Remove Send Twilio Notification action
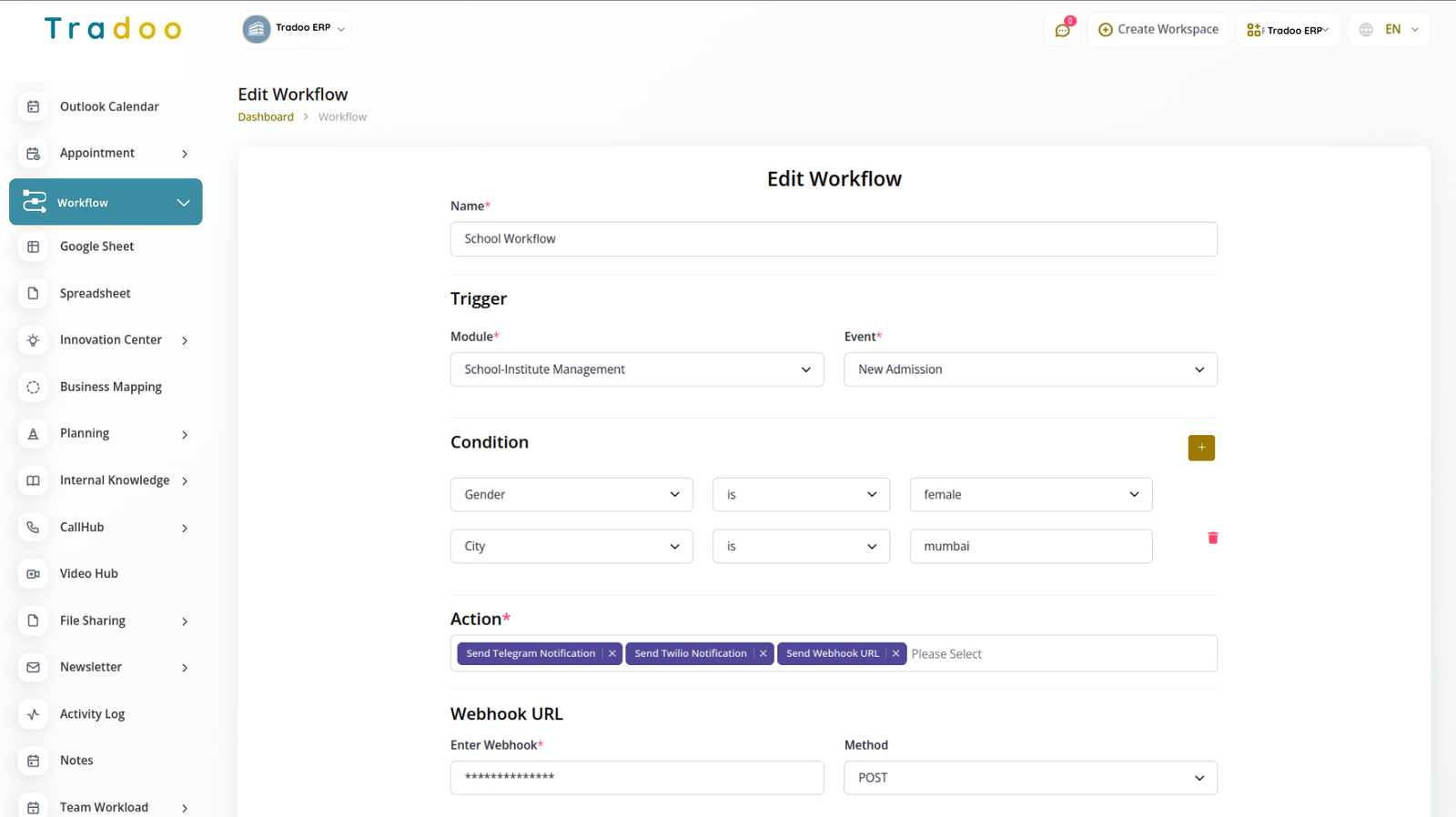This screenshot has height=817, width=1456. [x=763, y=654]
